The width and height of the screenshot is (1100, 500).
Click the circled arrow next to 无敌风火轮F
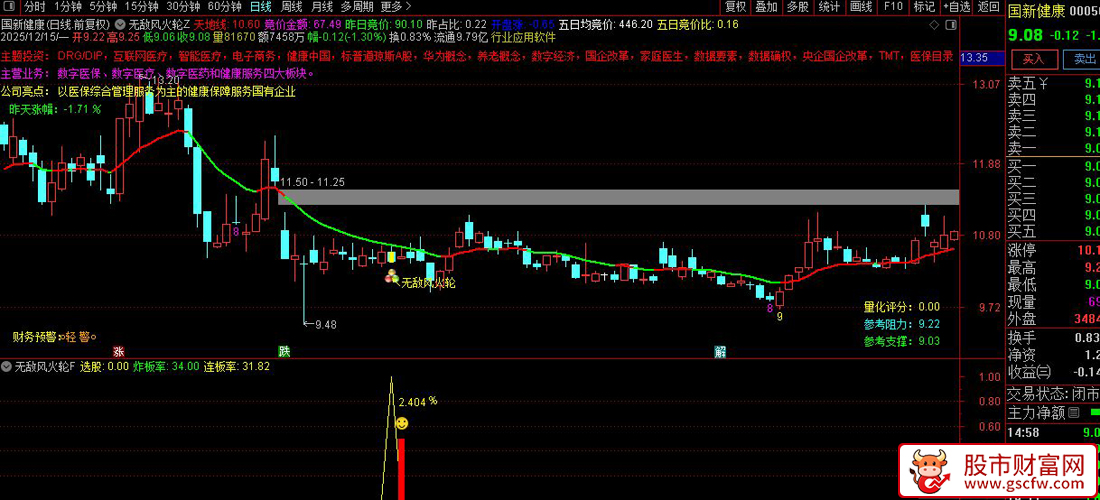point(6,365)
